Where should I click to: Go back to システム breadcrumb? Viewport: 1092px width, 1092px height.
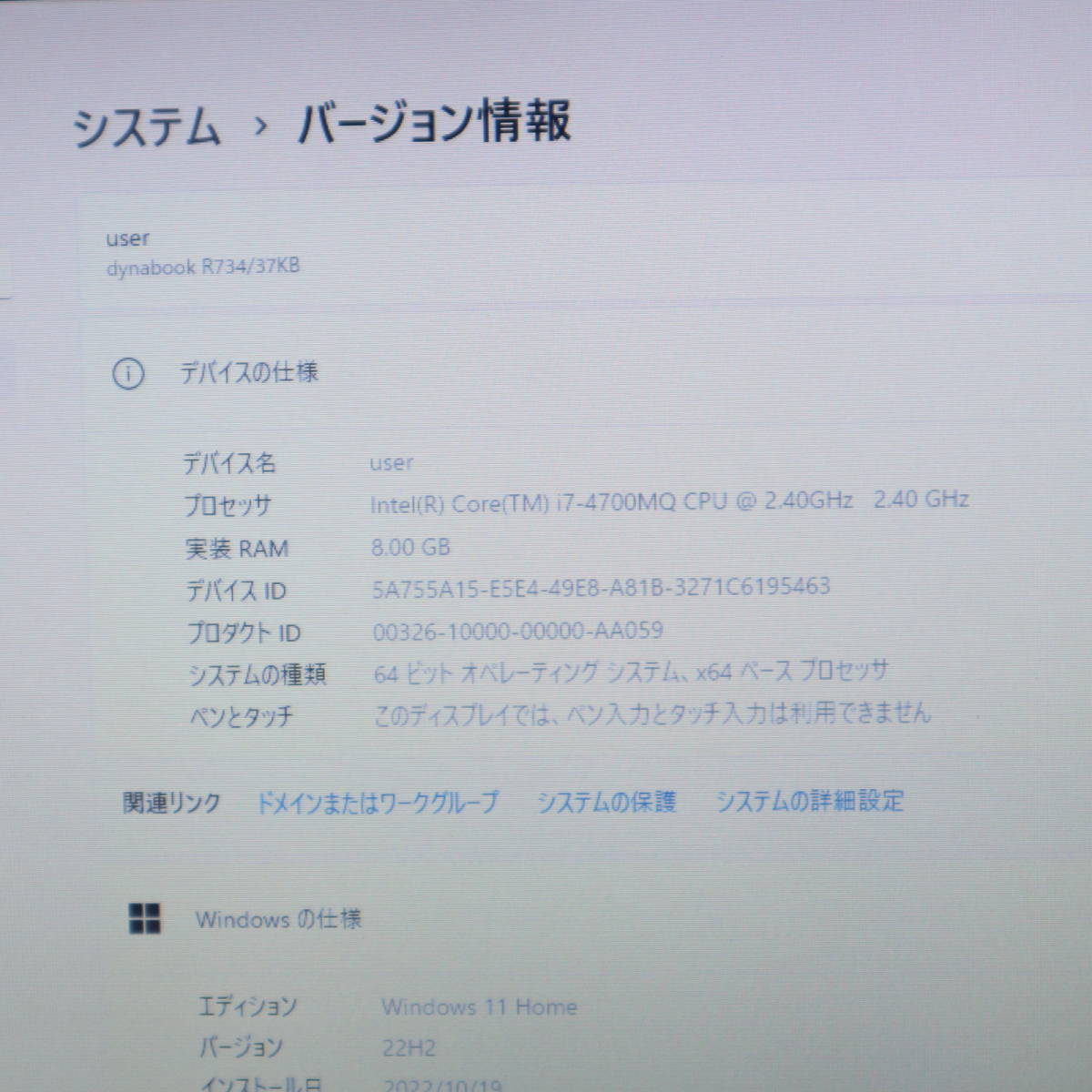click(x=147, y=126)
